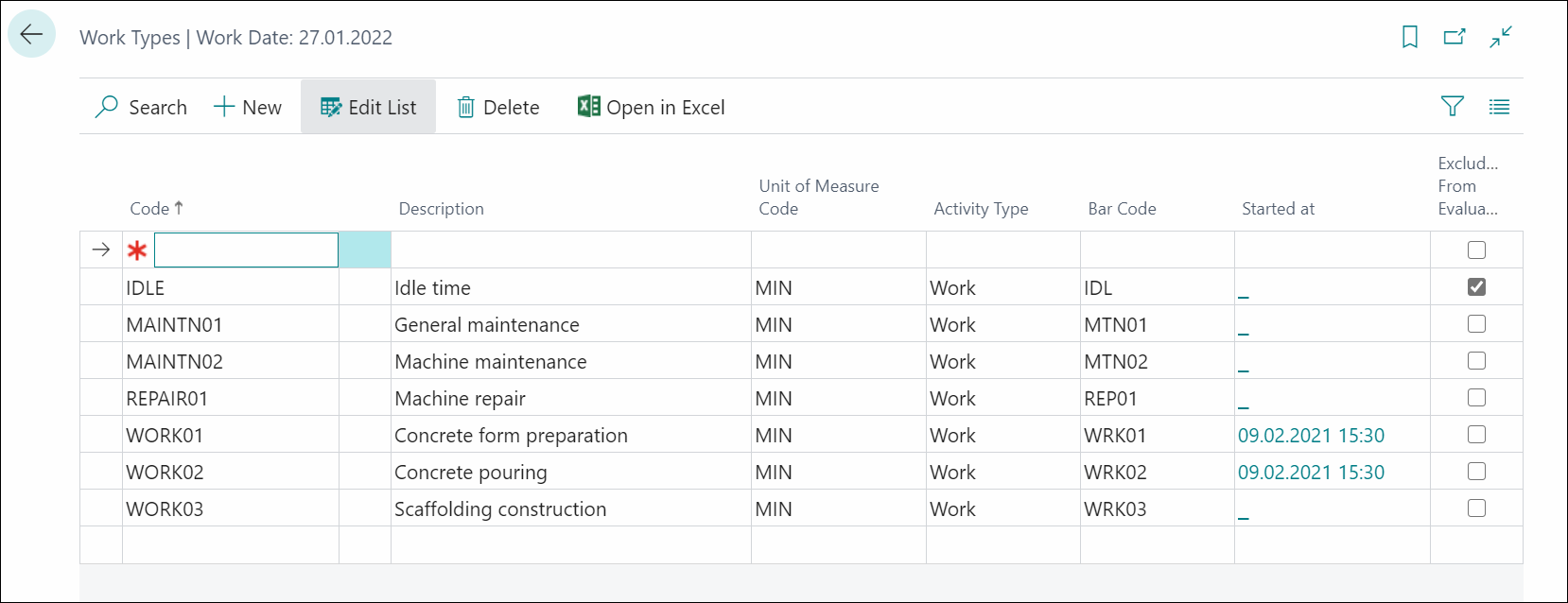Image resolution: width=1568 pixels, height=603 pixels.
Task: Create a New work type
Action: 248,107
